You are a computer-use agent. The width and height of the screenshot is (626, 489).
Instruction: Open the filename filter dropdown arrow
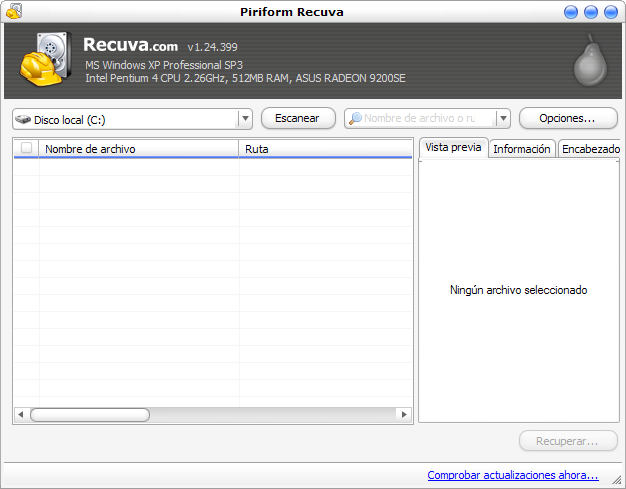(x=503, y=119)
